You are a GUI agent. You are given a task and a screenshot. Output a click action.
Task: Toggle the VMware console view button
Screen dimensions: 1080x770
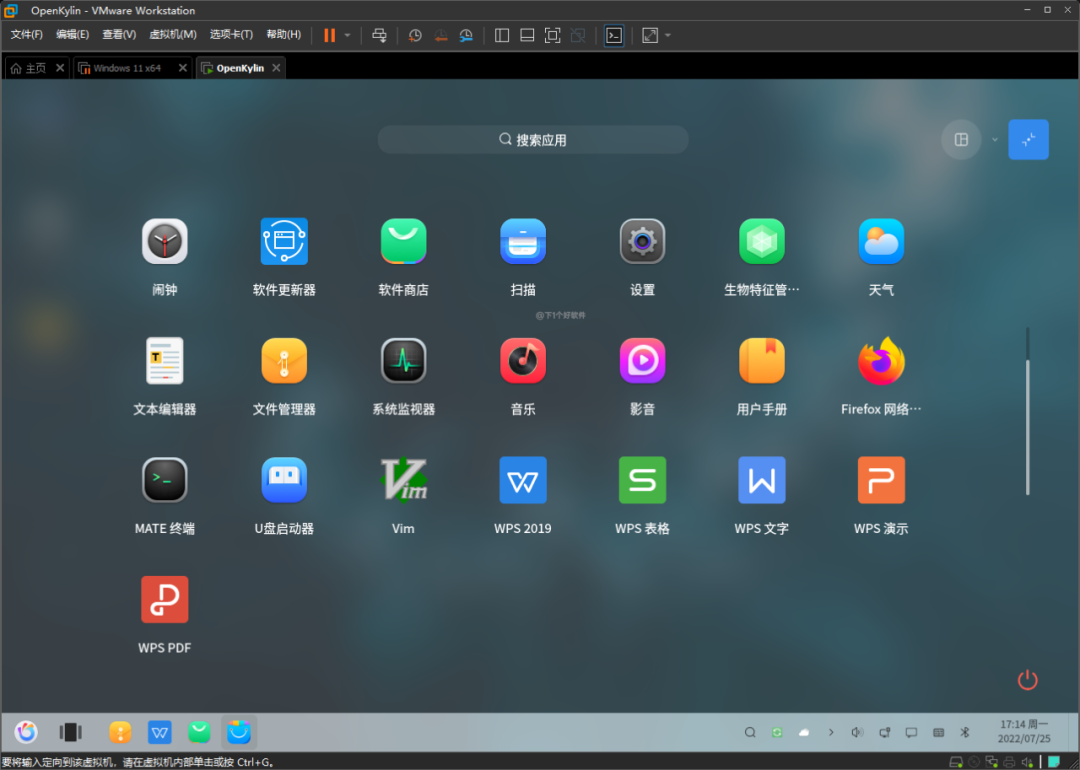click(614, 35)
